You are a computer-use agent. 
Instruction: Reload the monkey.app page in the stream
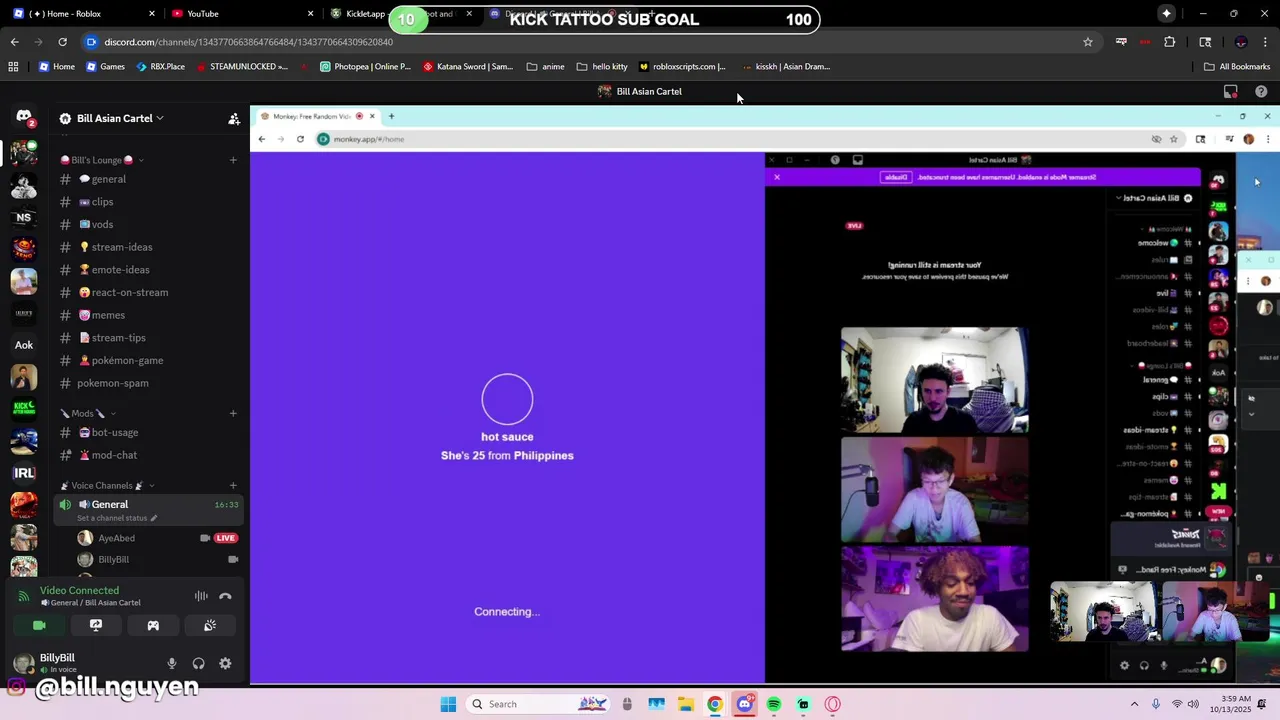click(300, 139)
